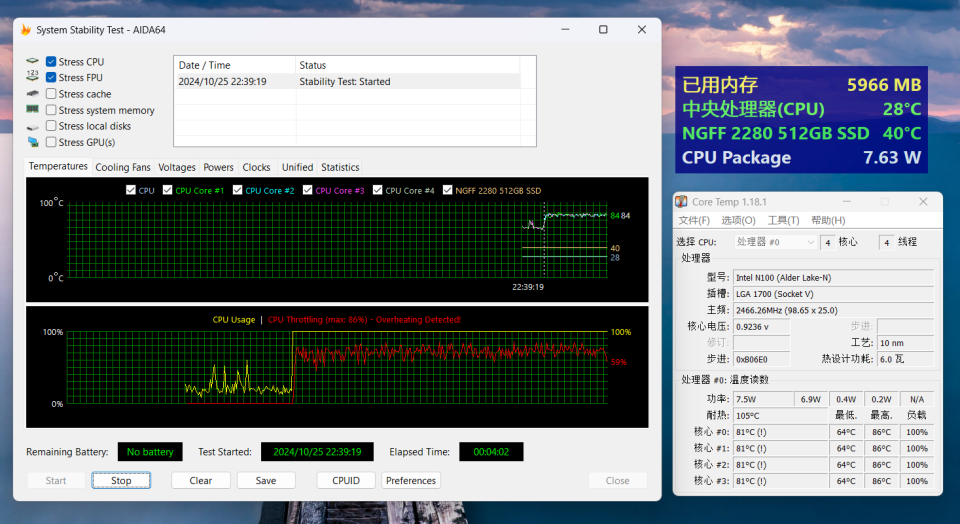Viewport: 960px width, 524px height.
Task: Enable the Stress system memory checkbox
Action: tap(51, 110)
